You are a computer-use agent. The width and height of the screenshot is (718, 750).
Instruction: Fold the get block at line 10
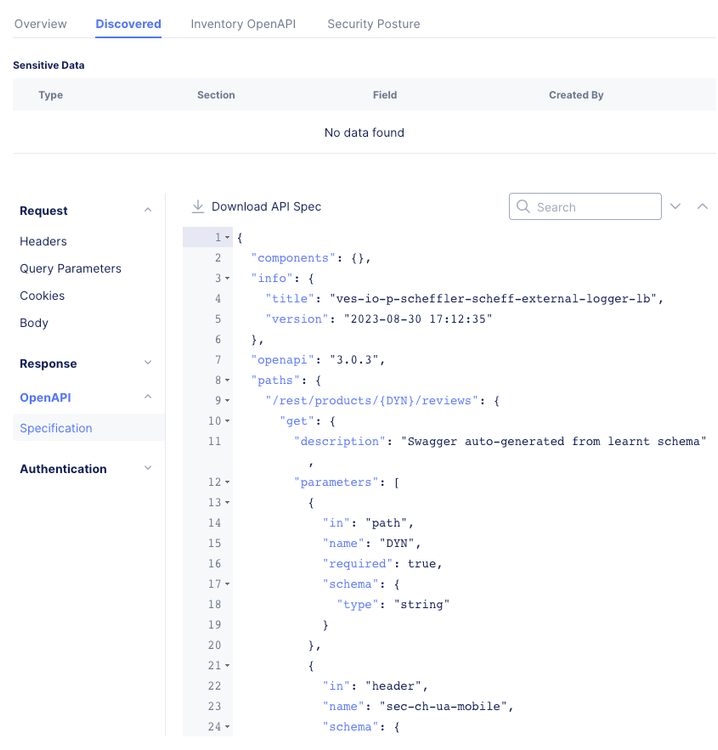click(x=228, y=421)
